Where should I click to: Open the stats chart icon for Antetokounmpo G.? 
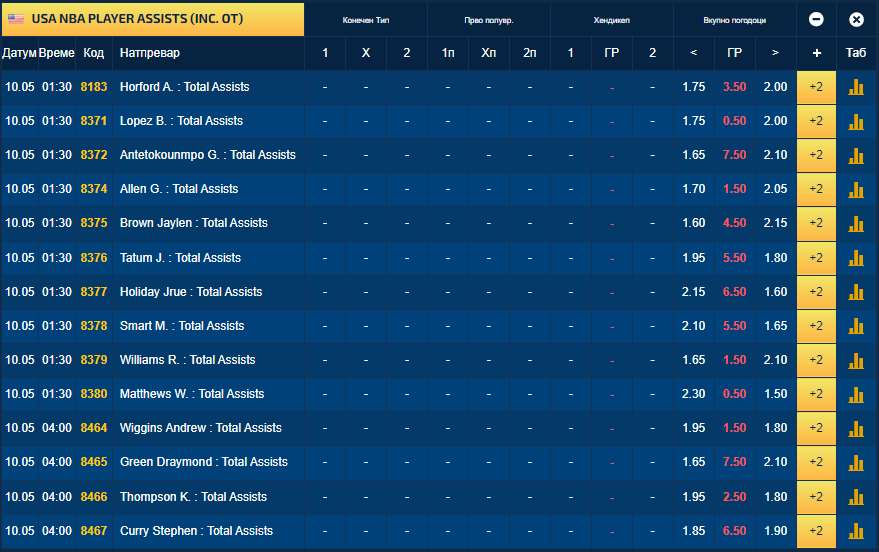coord(855,155)
